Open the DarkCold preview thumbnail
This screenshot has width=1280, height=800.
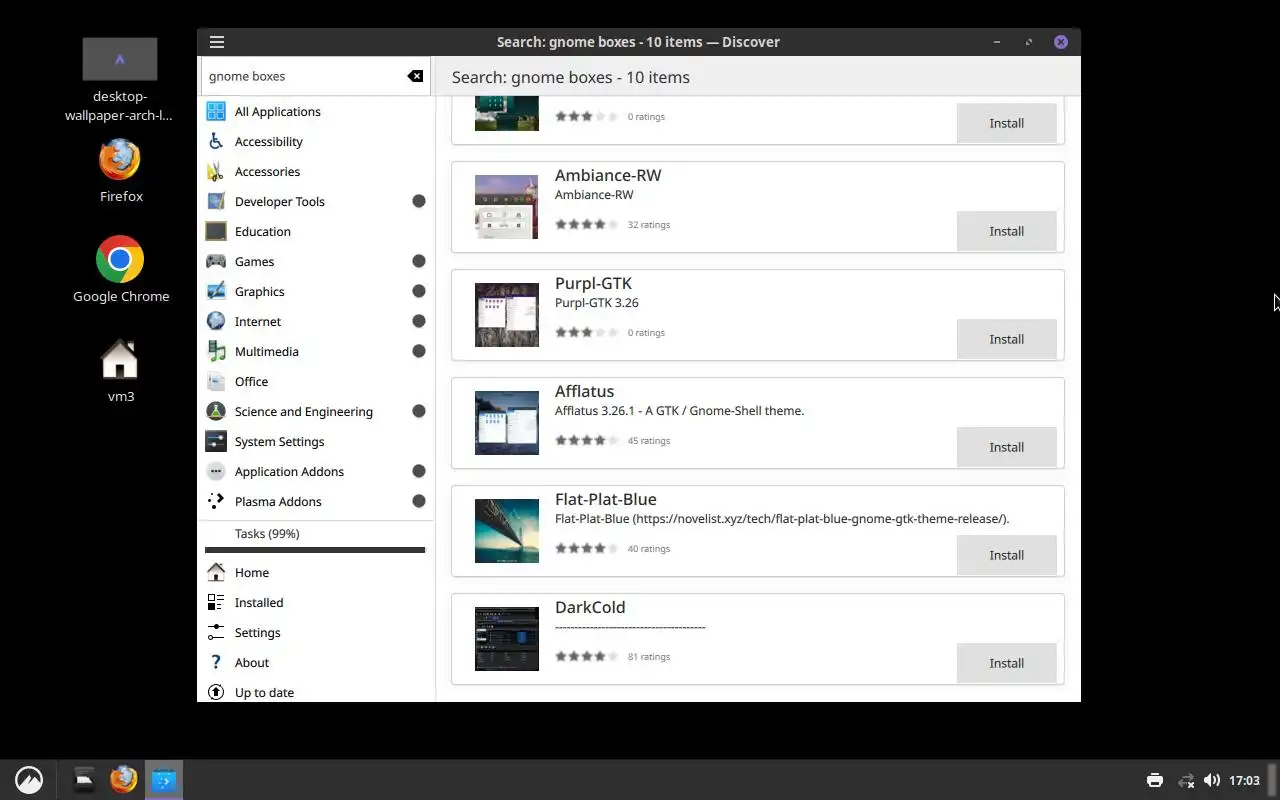click(x=506, y=639)
